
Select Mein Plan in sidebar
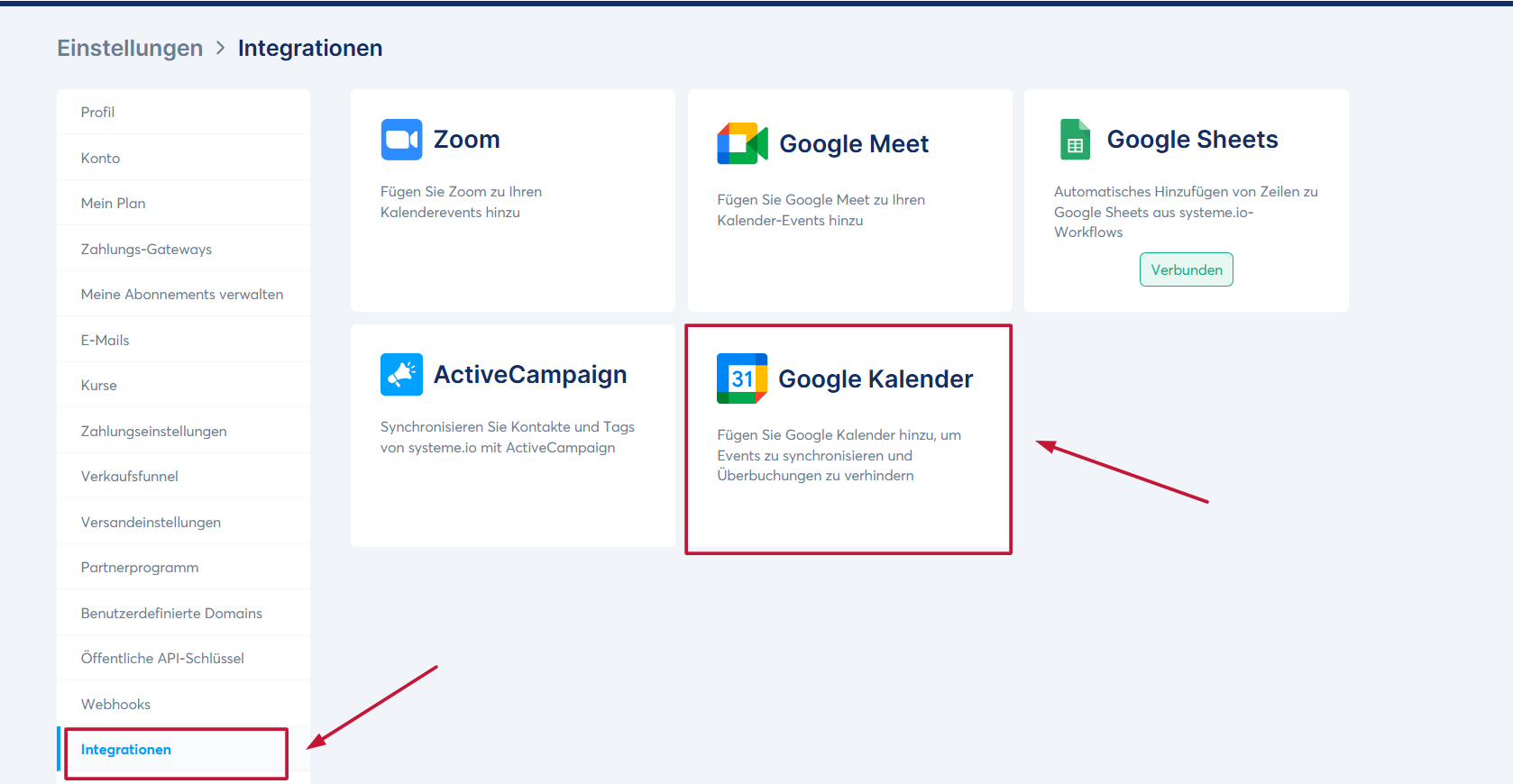tap(184, 203)
